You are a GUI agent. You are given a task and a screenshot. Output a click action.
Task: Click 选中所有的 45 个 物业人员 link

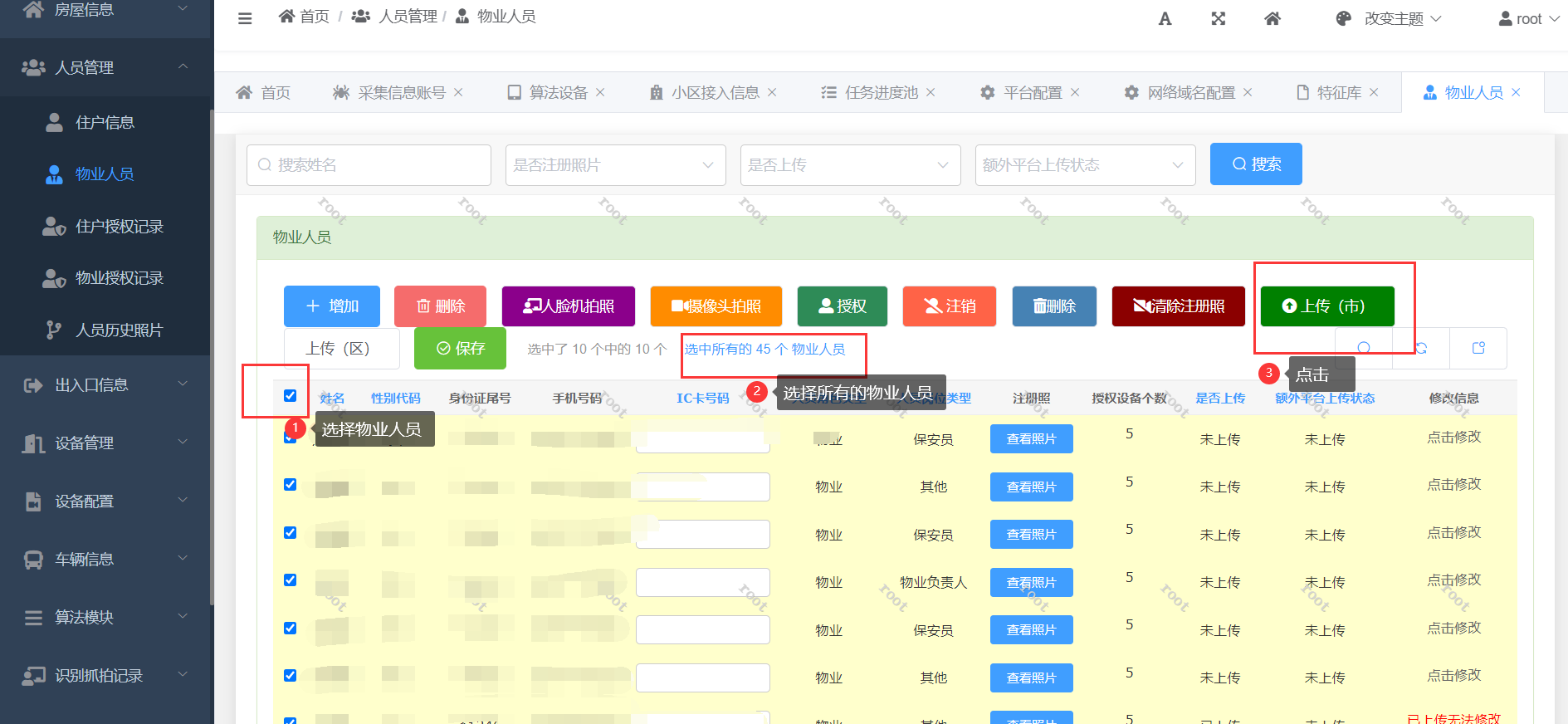click(764, 349)
